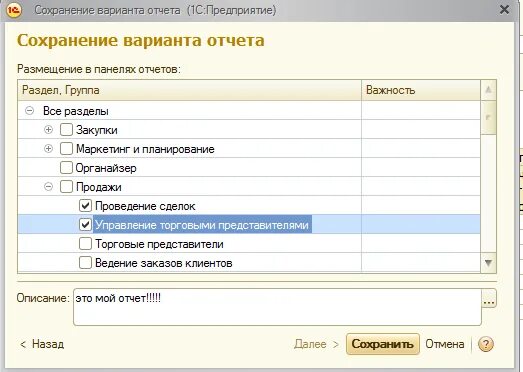Select the Торговые представители row label
The image size is (523, 372).
(x=159, y=244)
